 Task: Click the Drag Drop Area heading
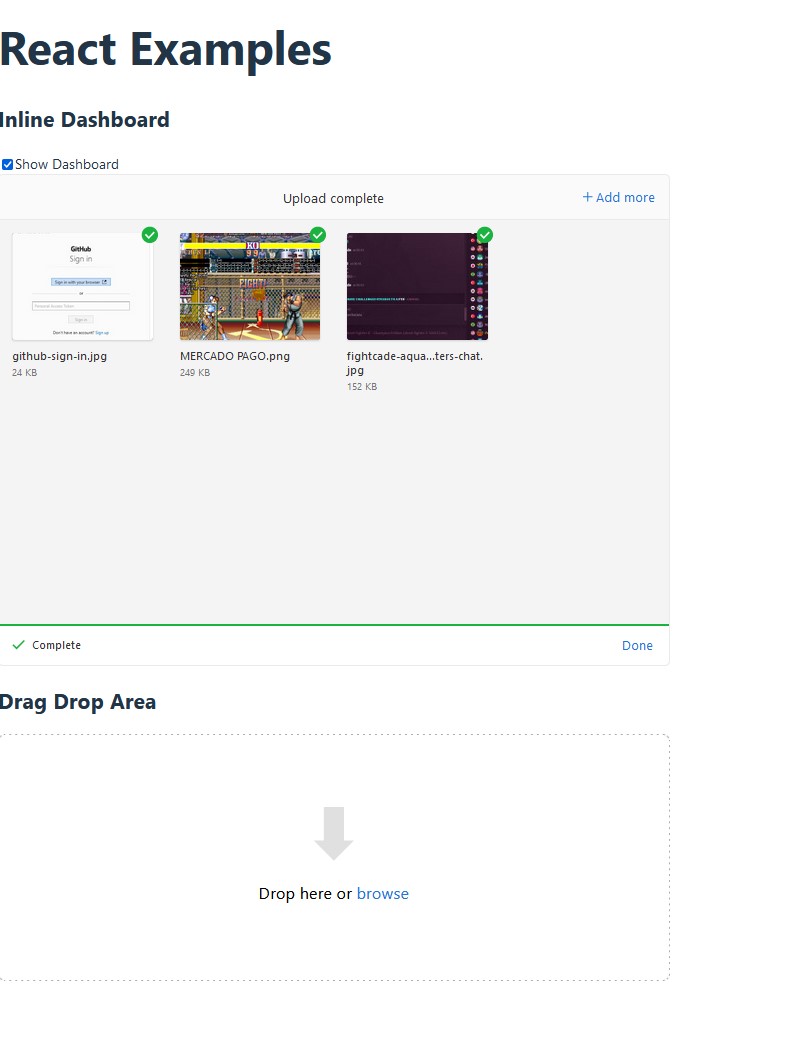click(x=77, y=702)
